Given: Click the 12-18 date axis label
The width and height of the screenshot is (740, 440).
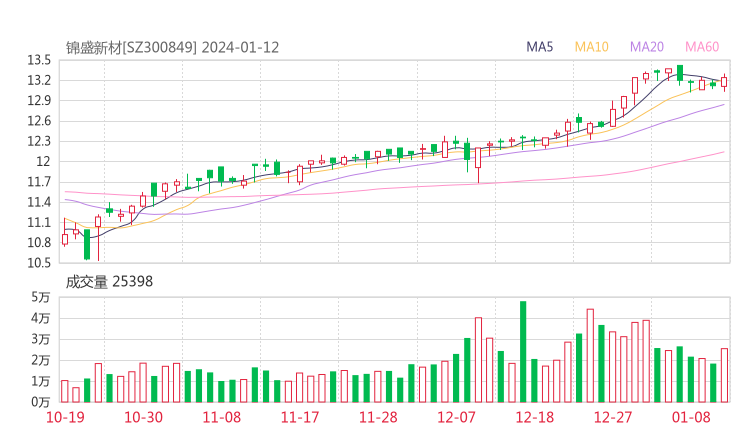Looking at the screenshot, I should pyautogui.click(x=535, y=417).
